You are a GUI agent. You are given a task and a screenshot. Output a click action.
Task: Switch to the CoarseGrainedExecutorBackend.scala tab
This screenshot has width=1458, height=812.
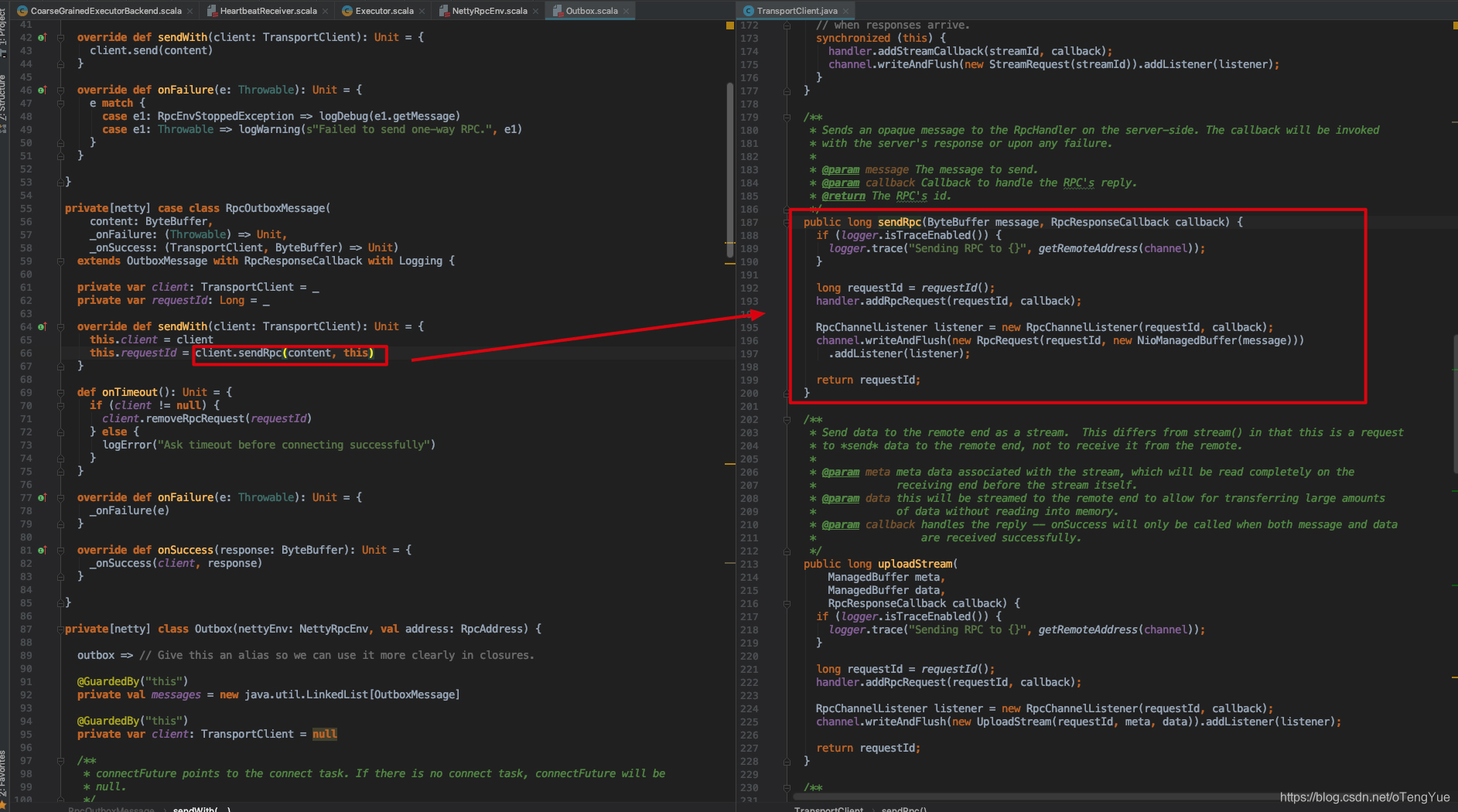pyautogui.click(x=106, y=11)
